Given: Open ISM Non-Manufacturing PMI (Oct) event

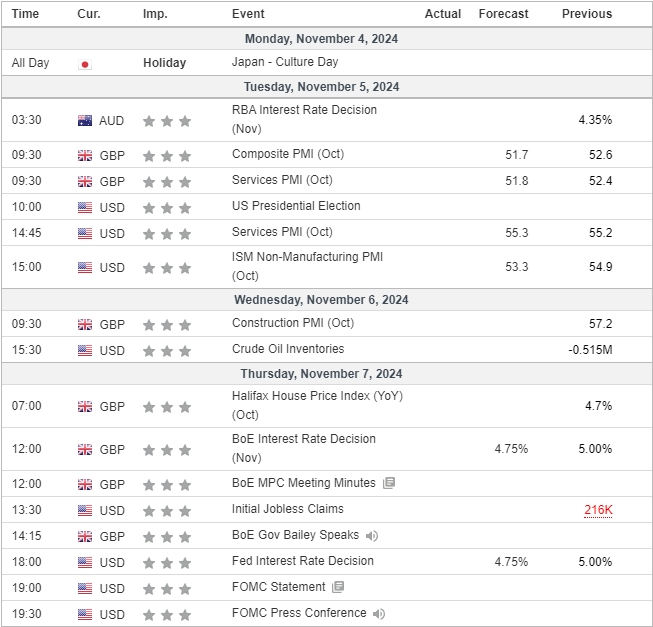Looking at the screenshot, I should click(307, 266).
